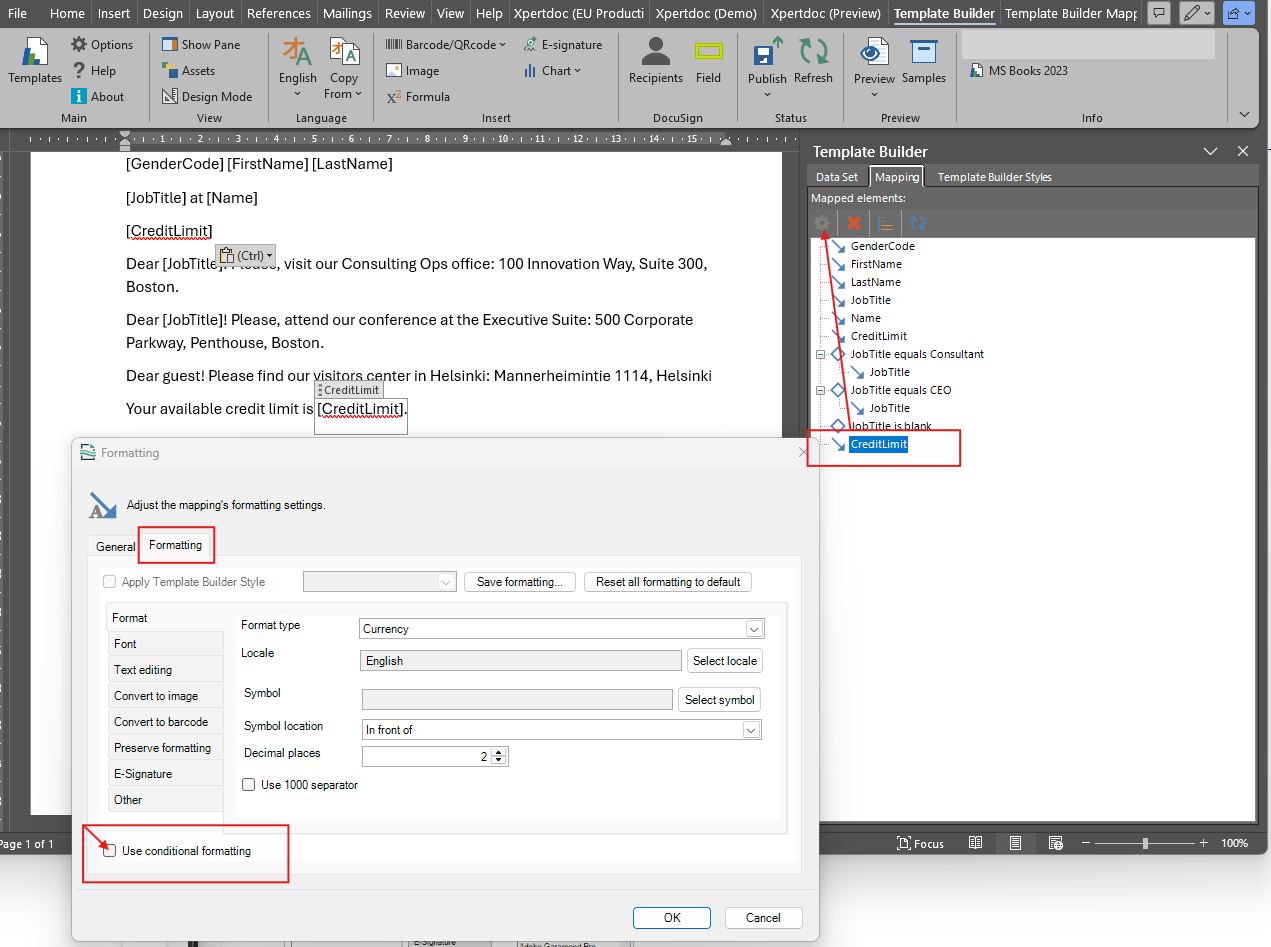Switch to Template Builder Styles tab

click(994, 177)
